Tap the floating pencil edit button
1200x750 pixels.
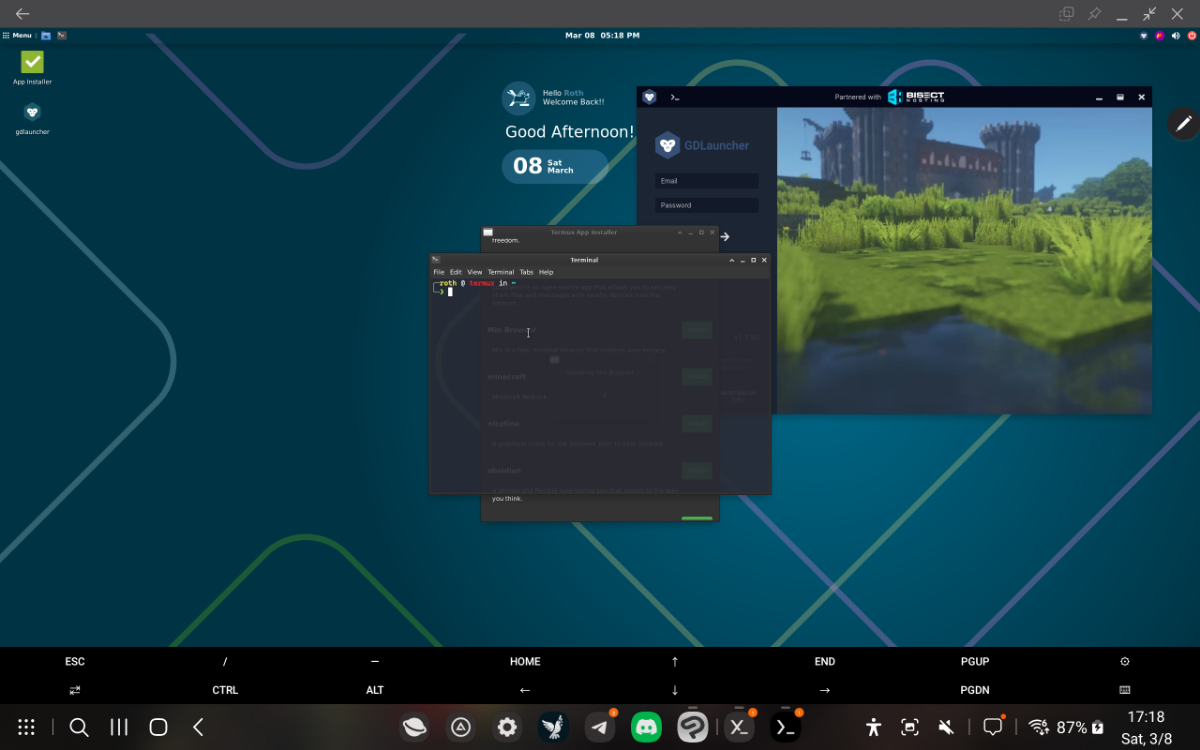pos(1184,123)
